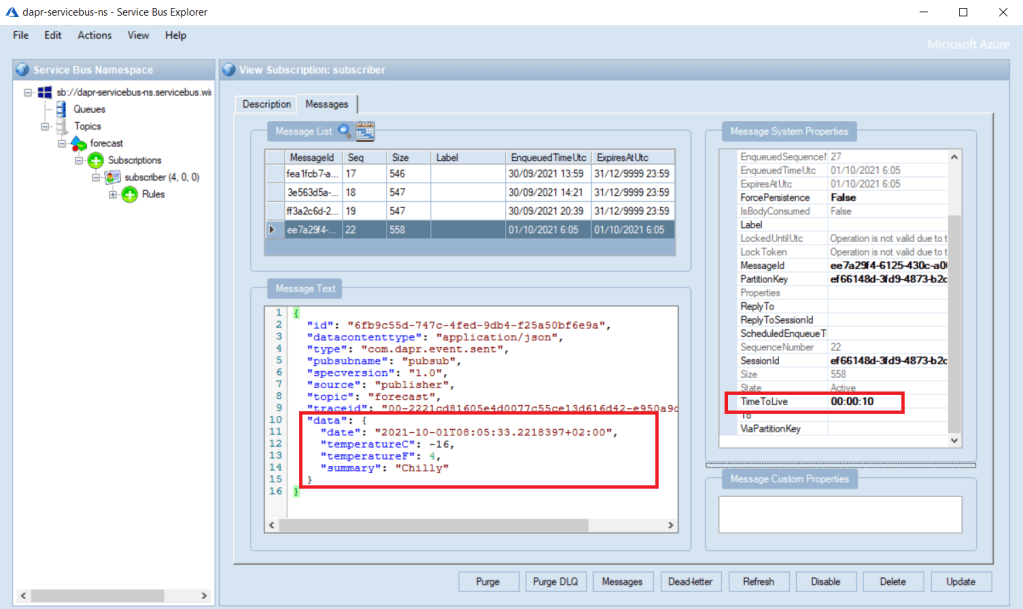Expand the Rules tree node
Screen dimensions: 1023x609
112,194
